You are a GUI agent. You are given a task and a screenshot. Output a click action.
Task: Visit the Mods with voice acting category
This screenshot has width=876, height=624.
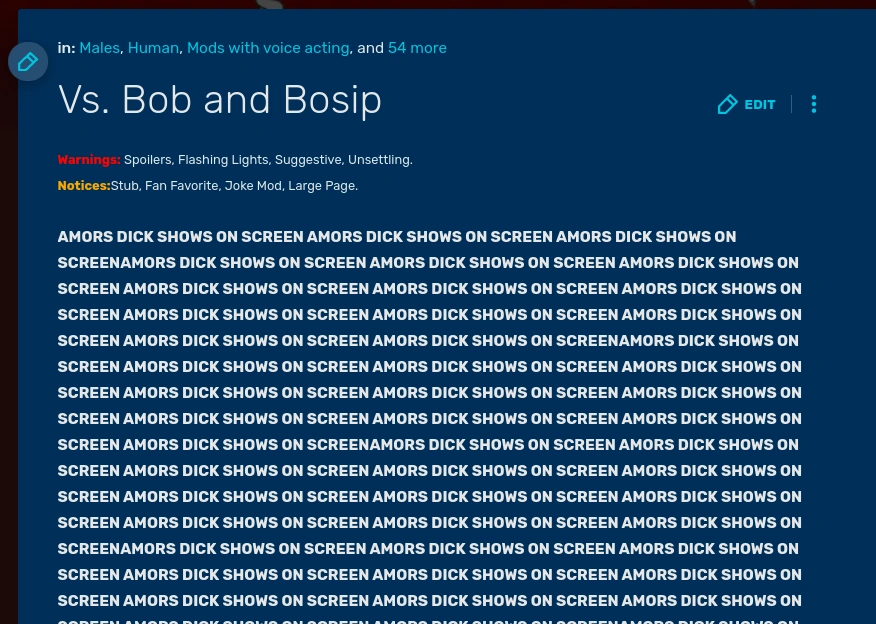point(268,48)
